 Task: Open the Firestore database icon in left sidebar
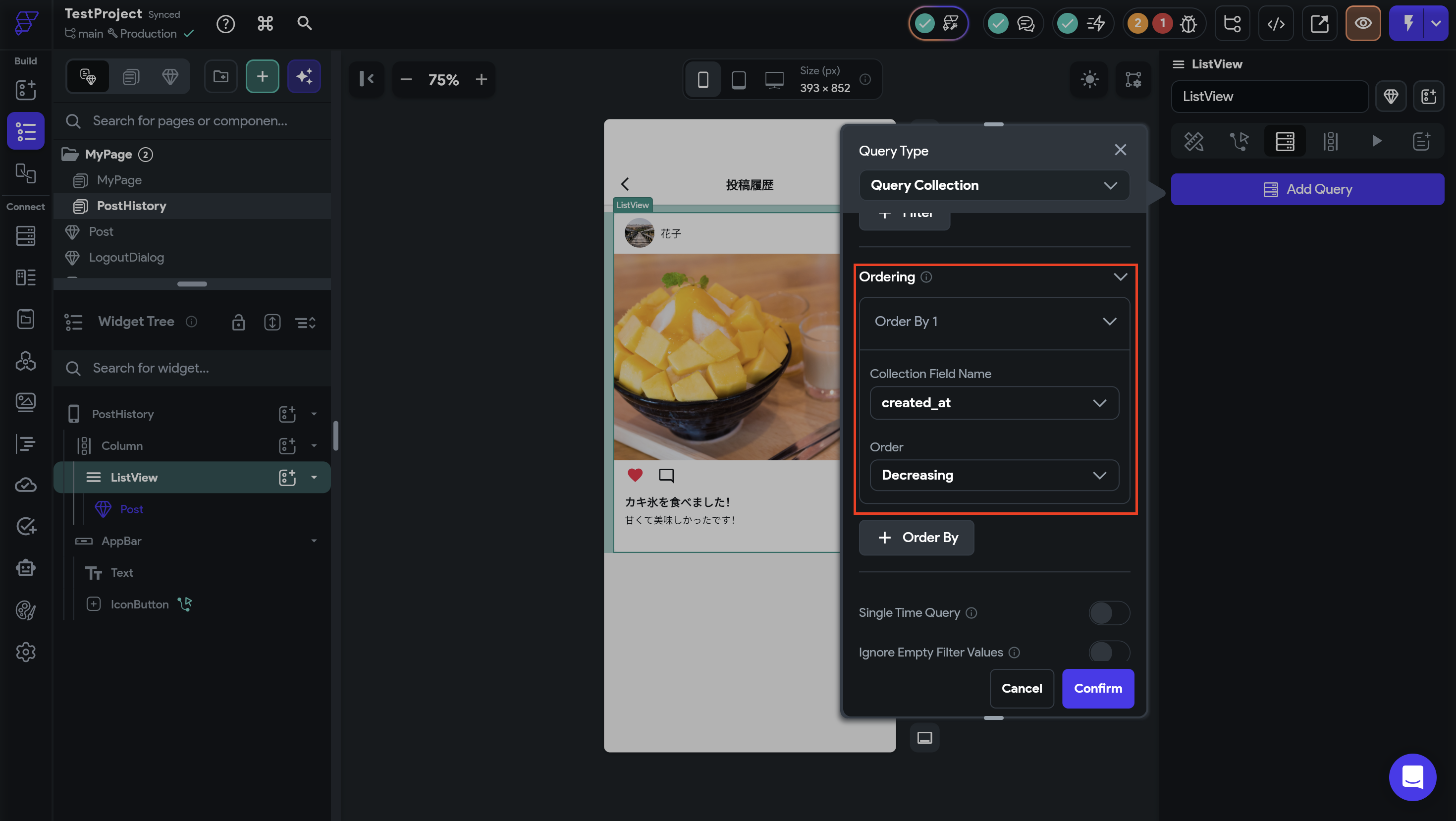(x=25, y=235)
